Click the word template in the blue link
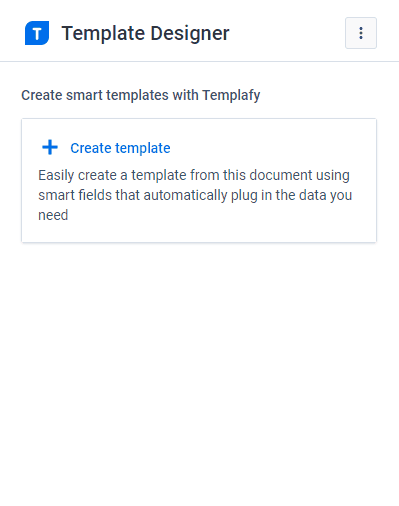Viewport: 399px width, 506px height. [143, 148]
